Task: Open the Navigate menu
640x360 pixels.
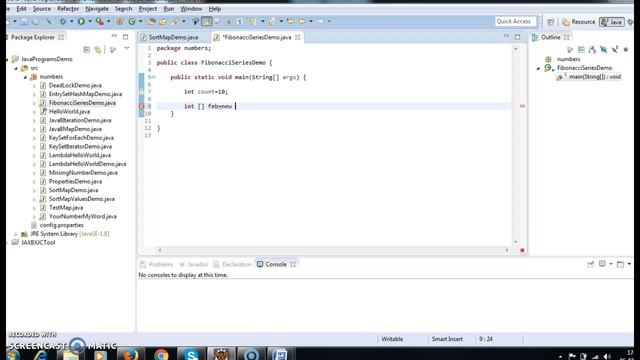Action: [97, 9]
